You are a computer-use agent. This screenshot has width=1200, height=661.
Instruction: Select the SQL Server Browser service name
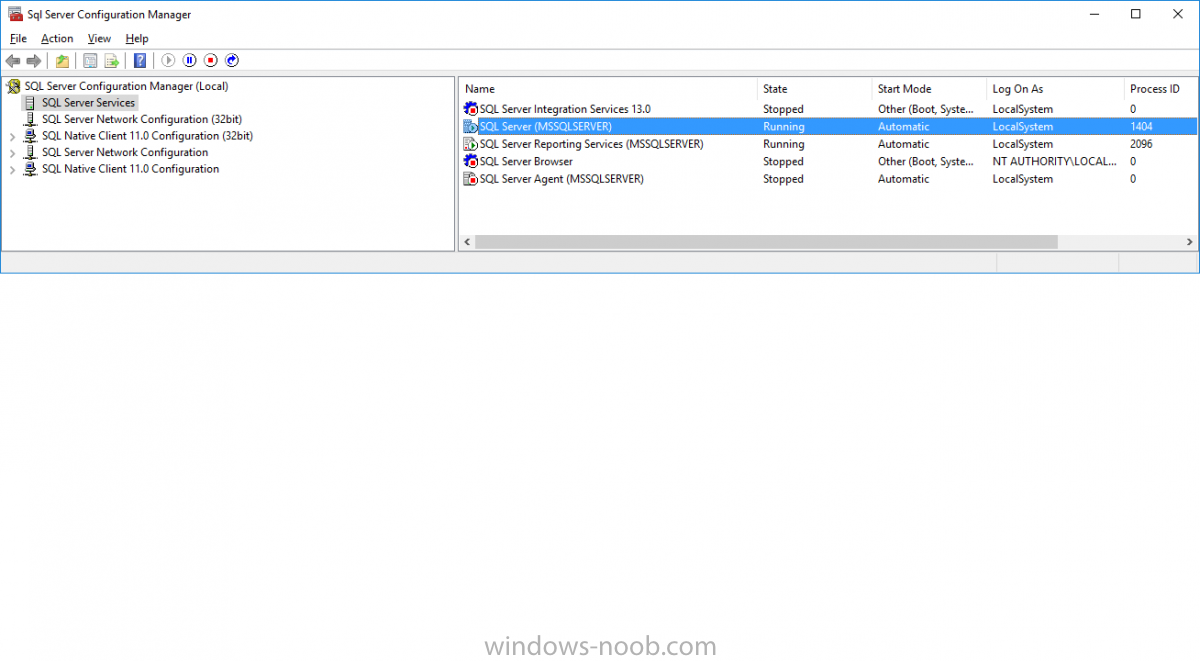[x=526, y=162]
